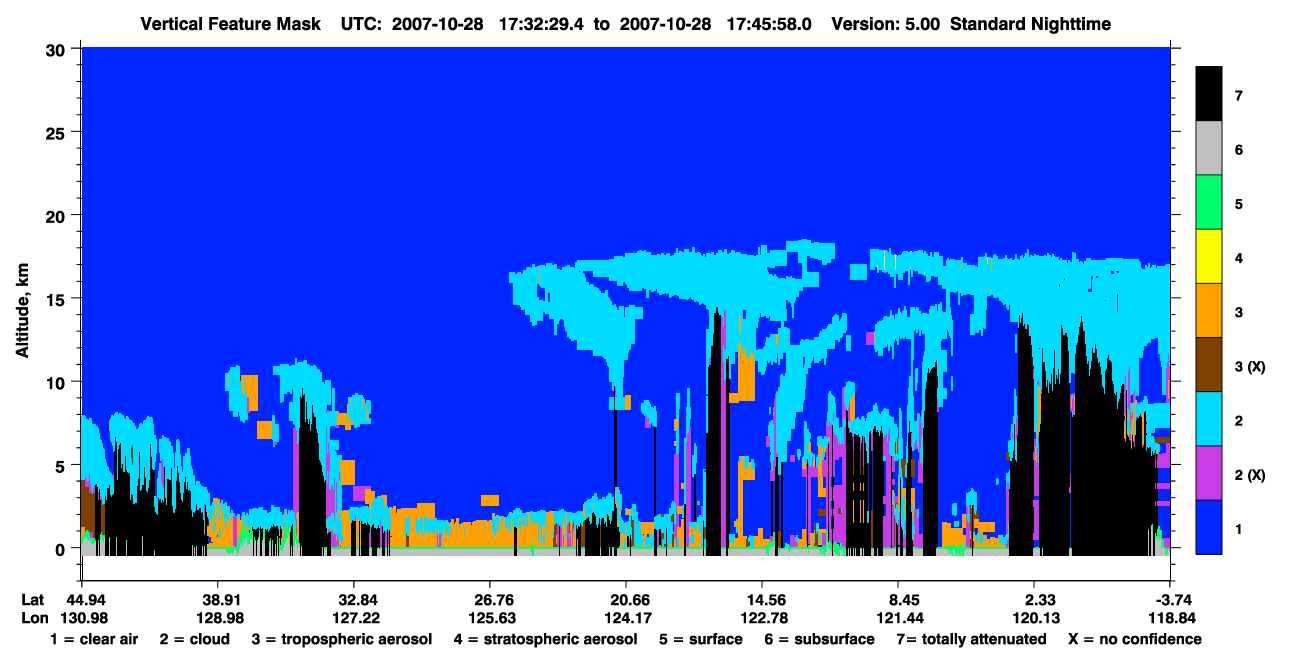Click latitude value 38.91
The width and height of the screenshot is (1300, 667).
(219, 599)
